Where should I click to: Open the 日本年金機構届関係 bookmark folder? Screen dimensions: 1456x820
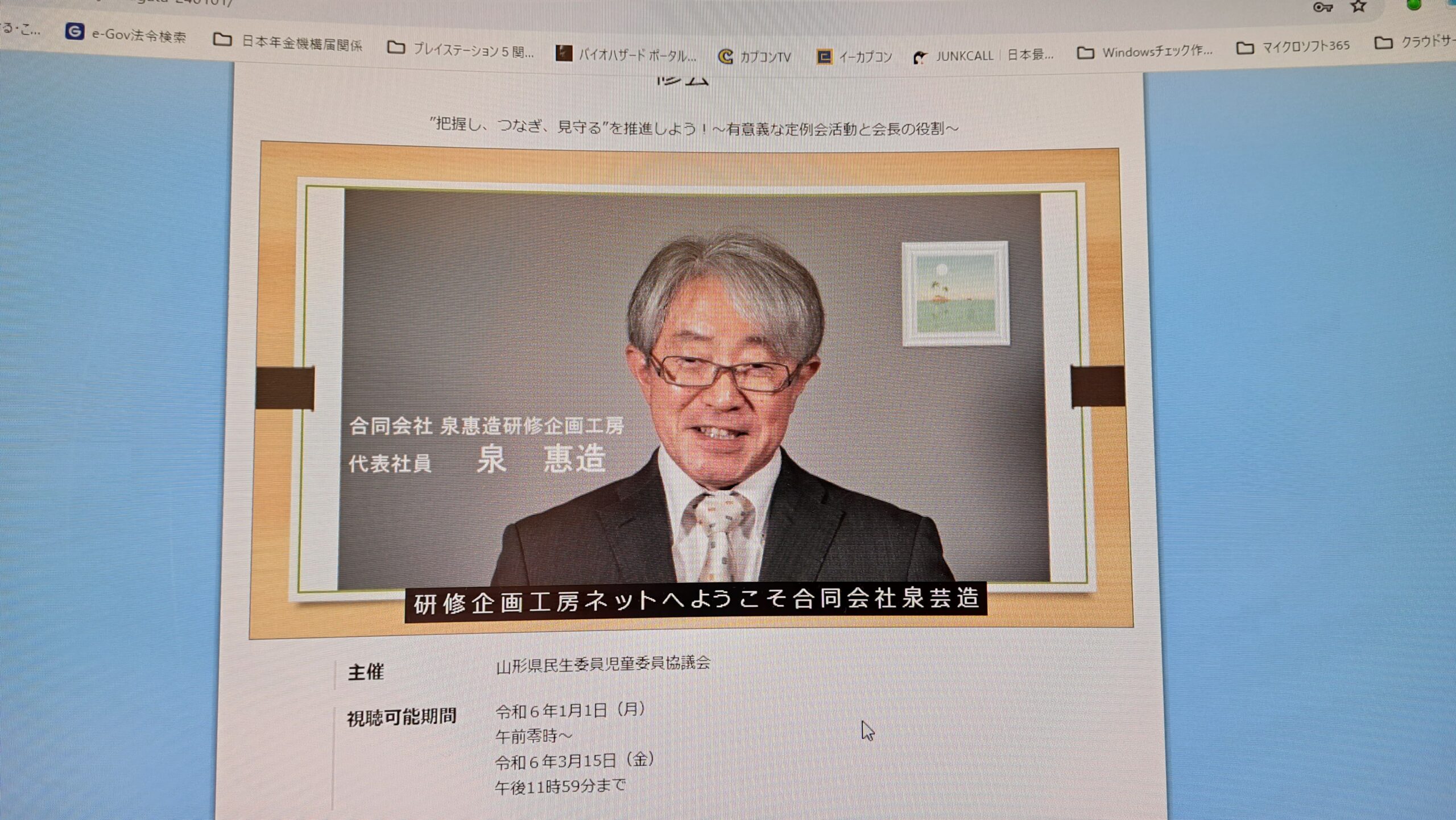(287, 42)
